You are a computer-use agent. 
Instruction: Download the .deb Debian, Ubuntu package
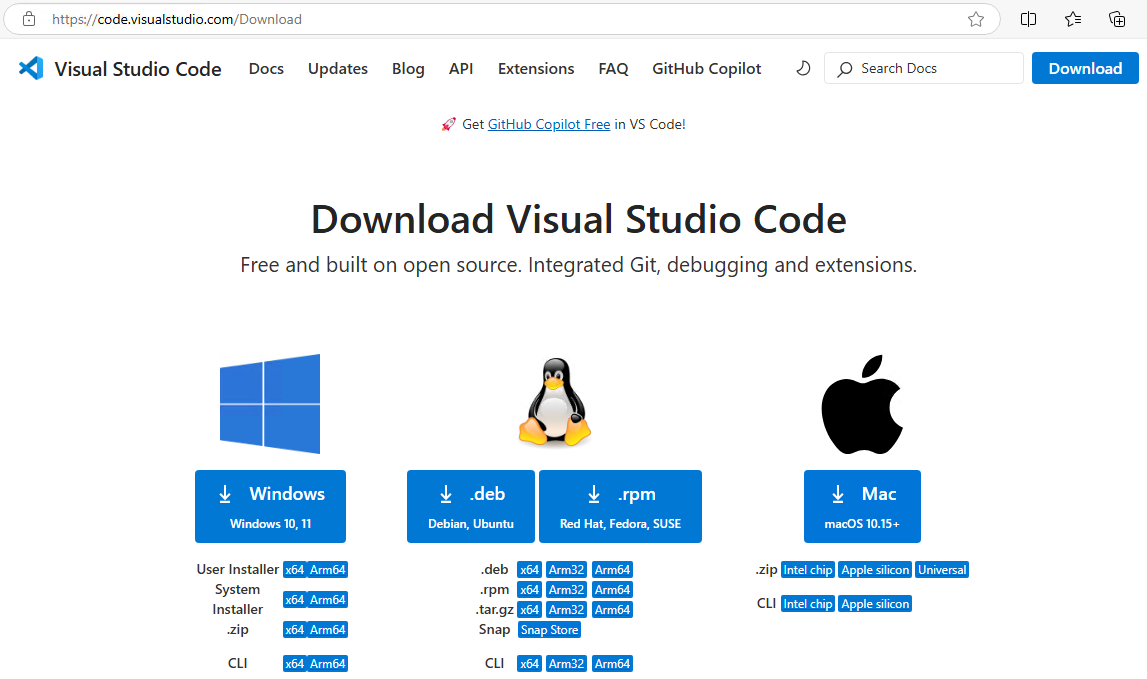tap(471, 506)
